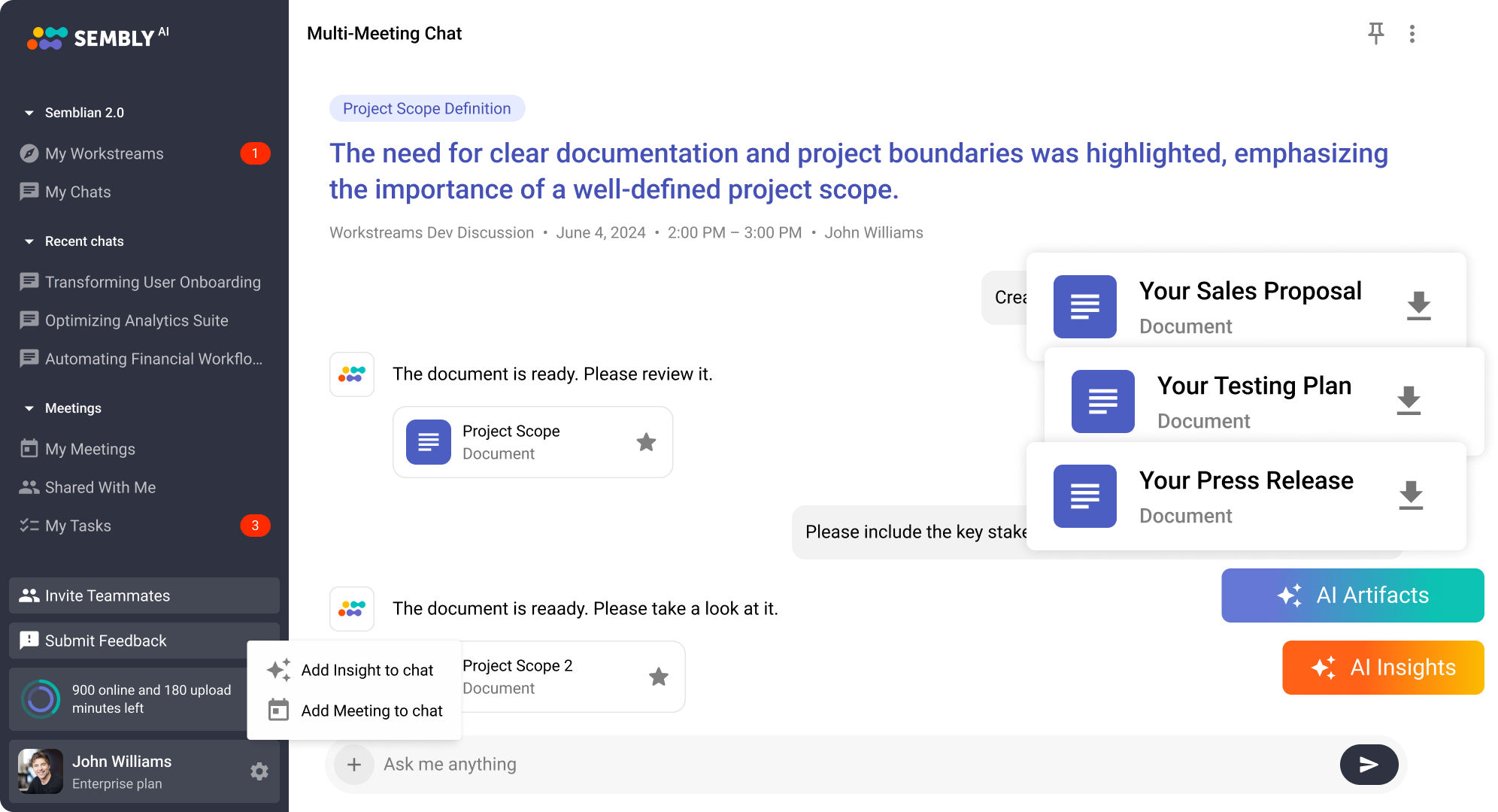Open My Chats in the sidebar
1498x812 pixels.
[77, 192]
